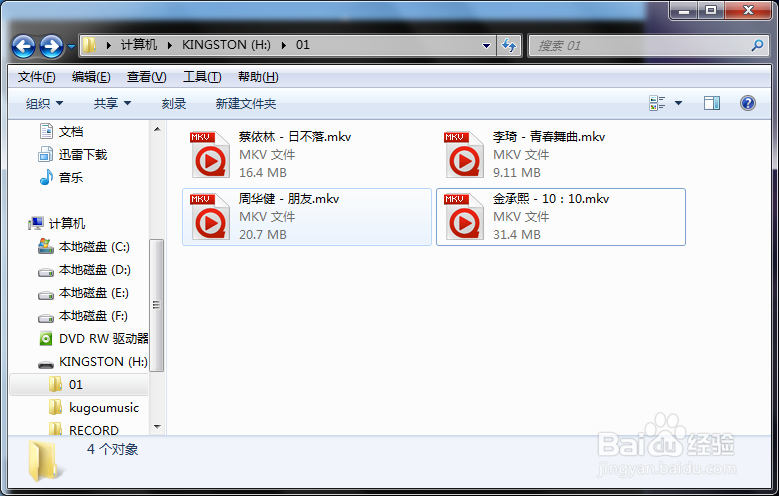Select 音乐 in the navigation pane
Screen dimensions: 779x496
[71, 177]
